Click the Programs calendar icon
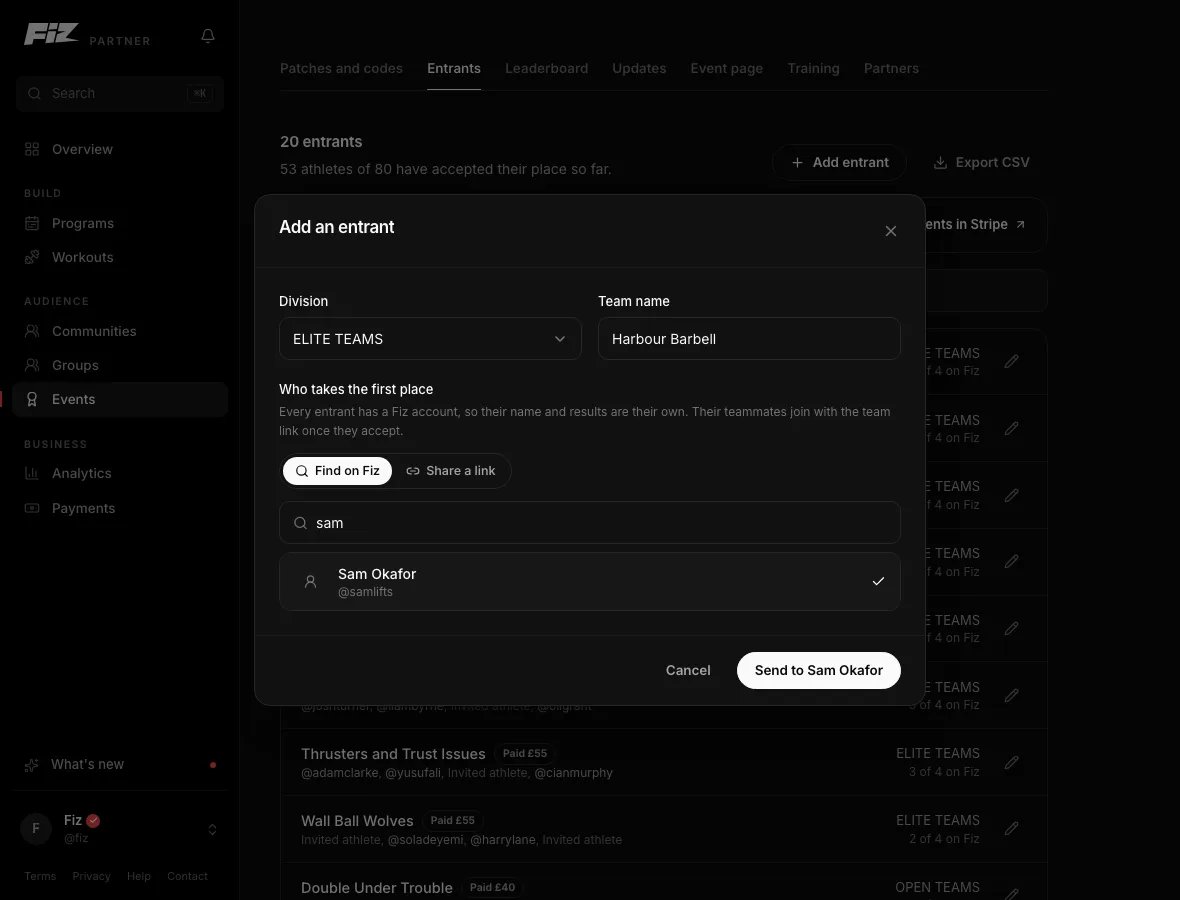1180x900 pixels. 32,223
